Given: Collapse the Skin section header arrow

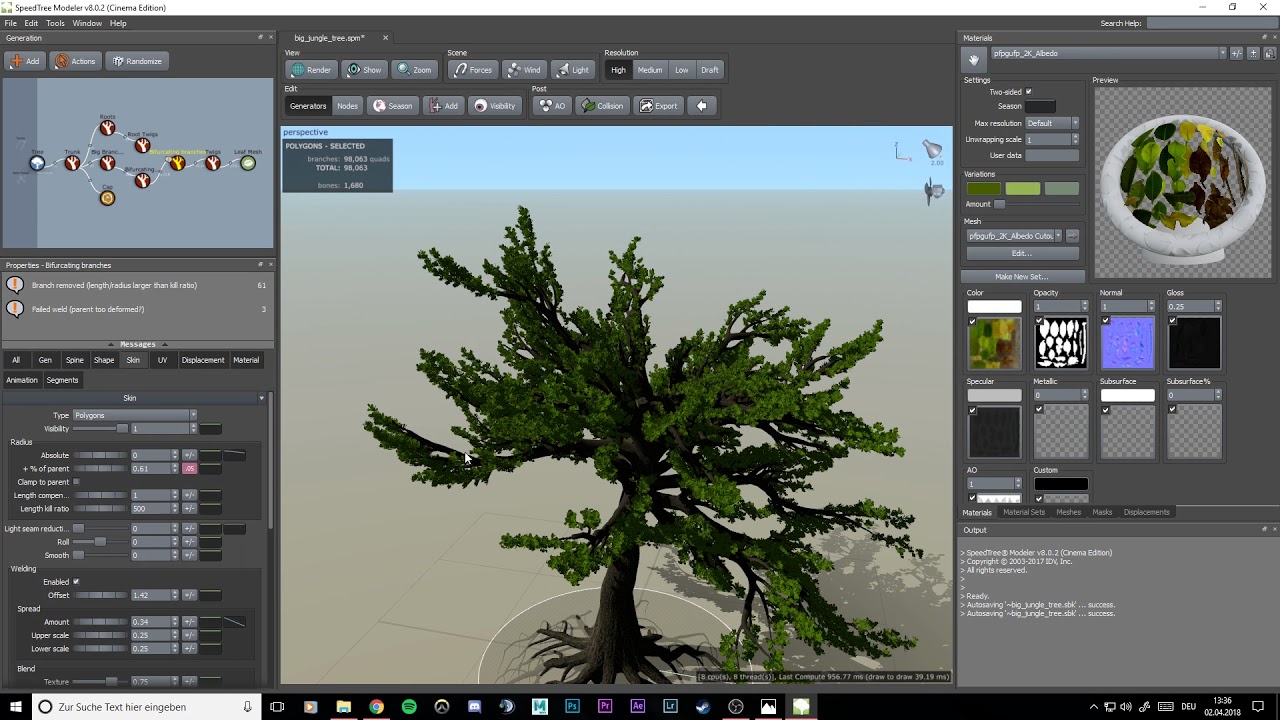Looking at the screenshot, I should tap(262, 398).
